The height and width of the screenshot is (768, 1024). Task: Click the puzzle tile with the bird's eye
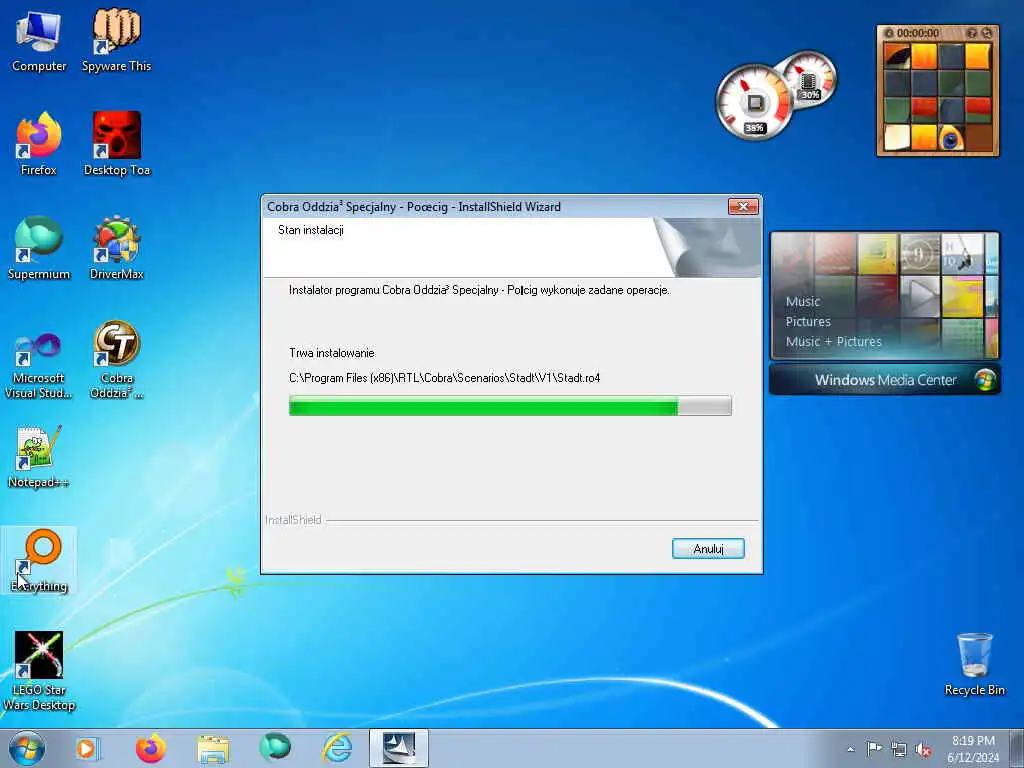[951, 137]
